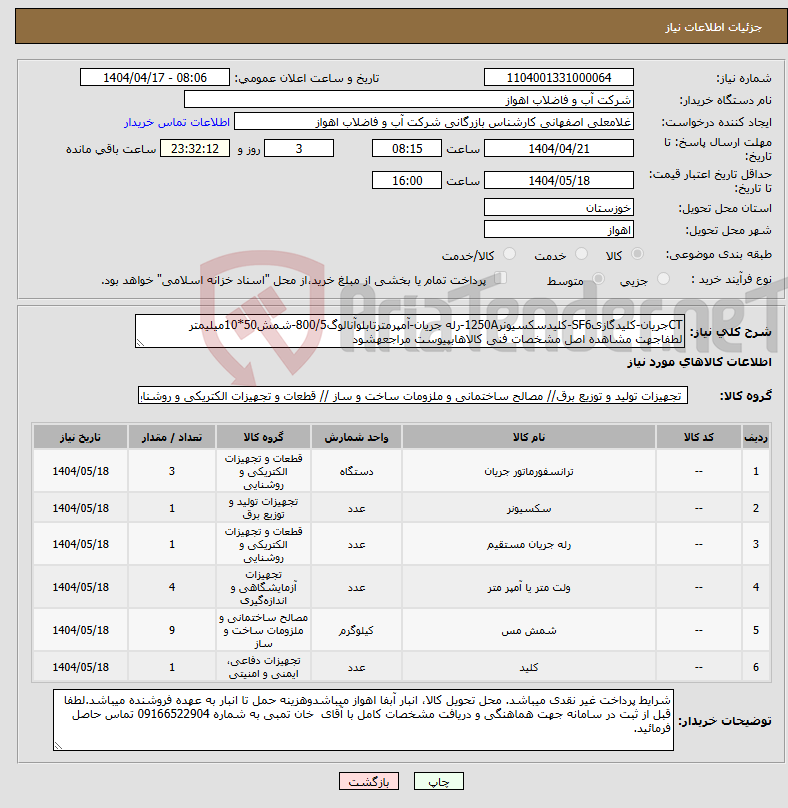Click the دستگاه unit cell

coord(356,471)
